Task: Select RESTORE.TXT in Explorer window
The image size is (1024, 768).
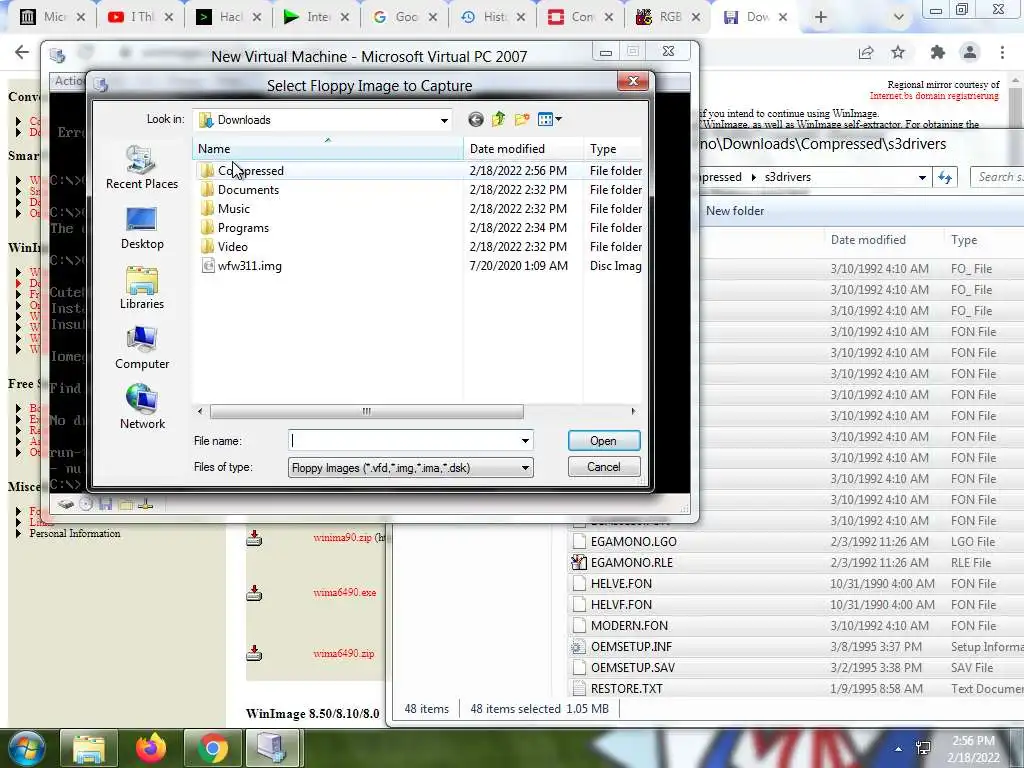Action: 626,689
